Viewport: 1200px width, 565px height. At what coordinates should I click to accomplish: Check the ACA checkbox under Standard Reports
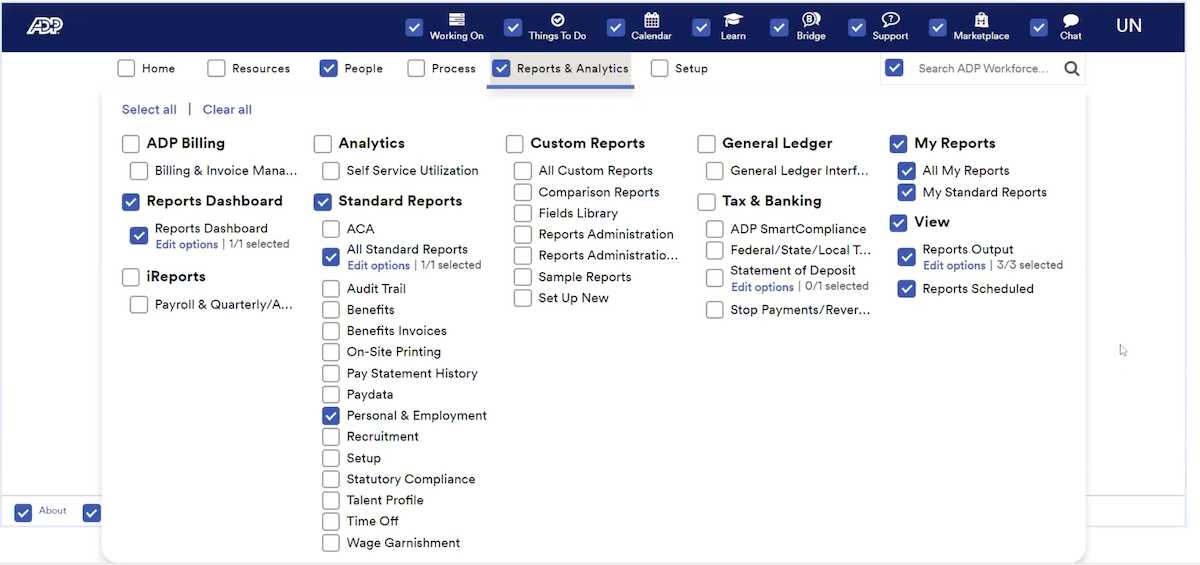331,229
